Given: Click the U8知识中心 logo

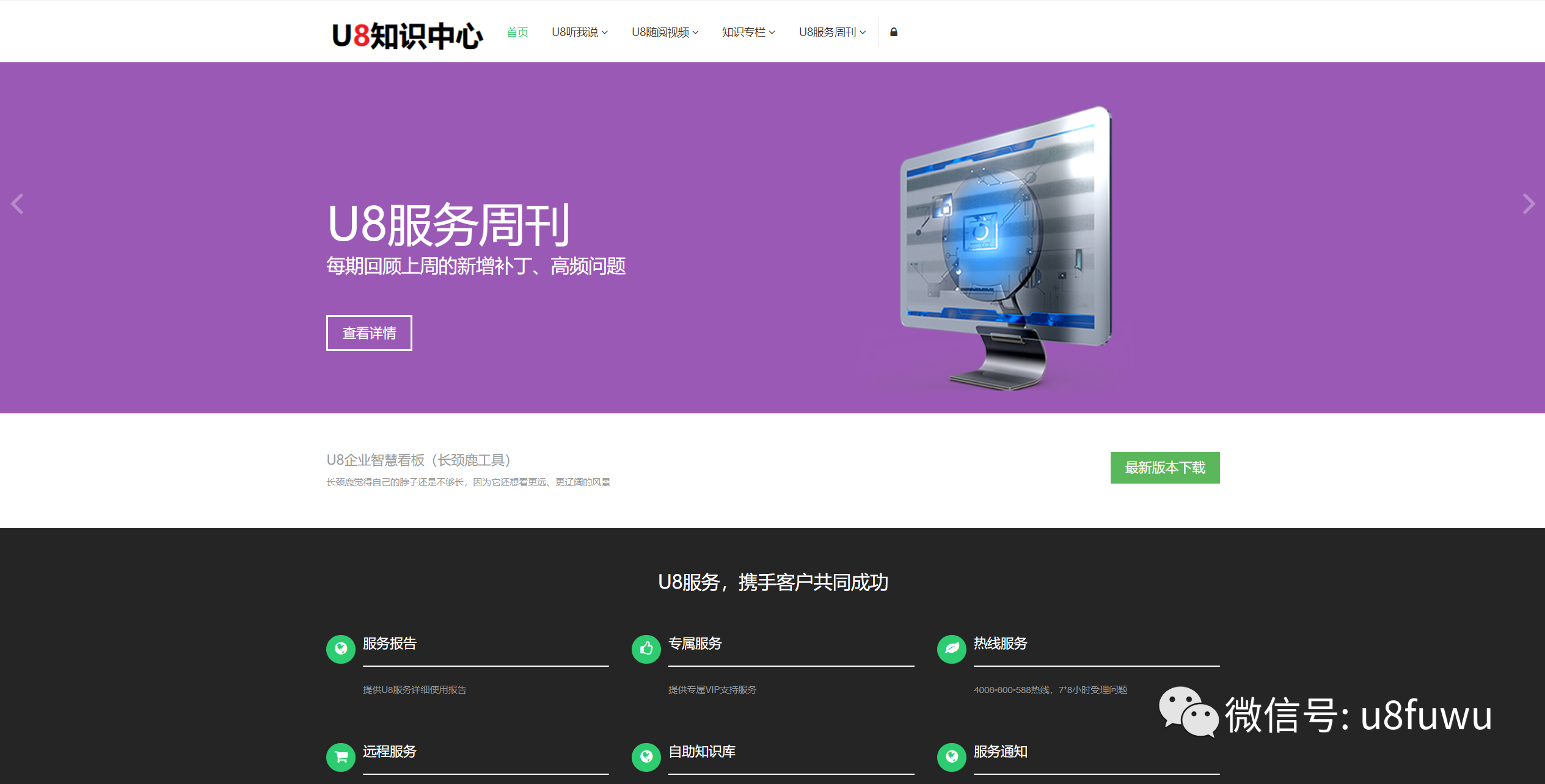Looking at the screenshot, I should 407,35.
